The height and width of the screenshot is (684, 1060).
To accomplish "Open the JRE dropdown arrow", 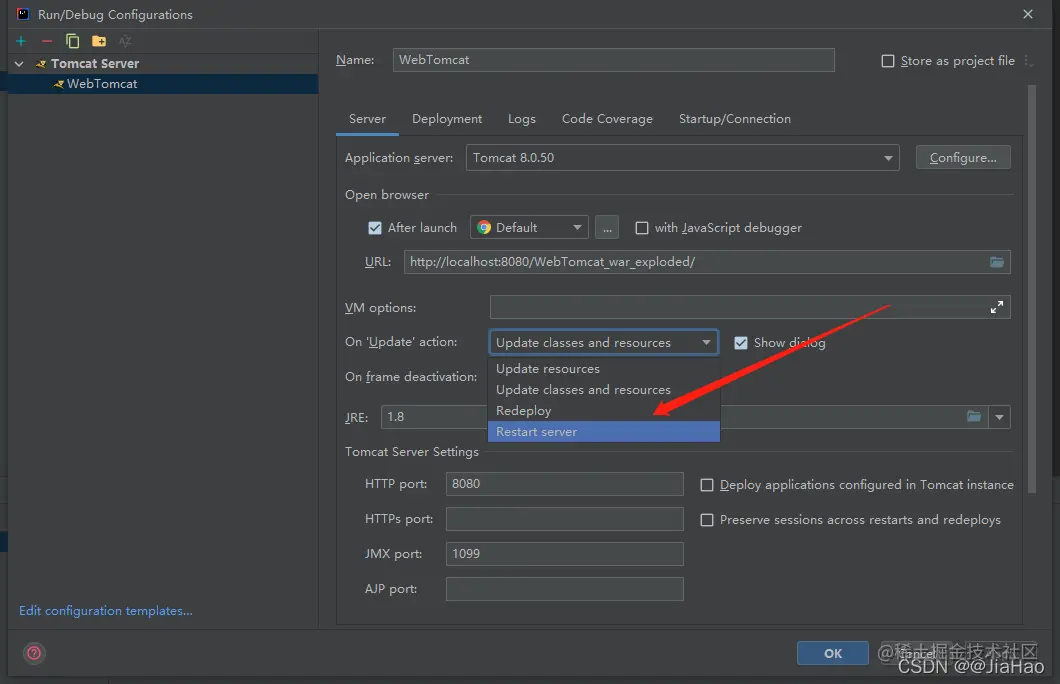I will click(999, 417).
